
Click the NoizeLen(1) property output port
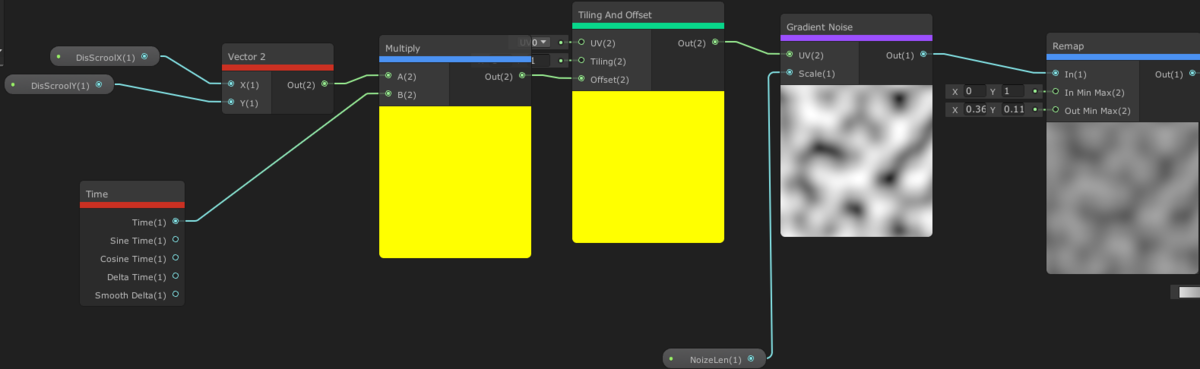[750, 359]
